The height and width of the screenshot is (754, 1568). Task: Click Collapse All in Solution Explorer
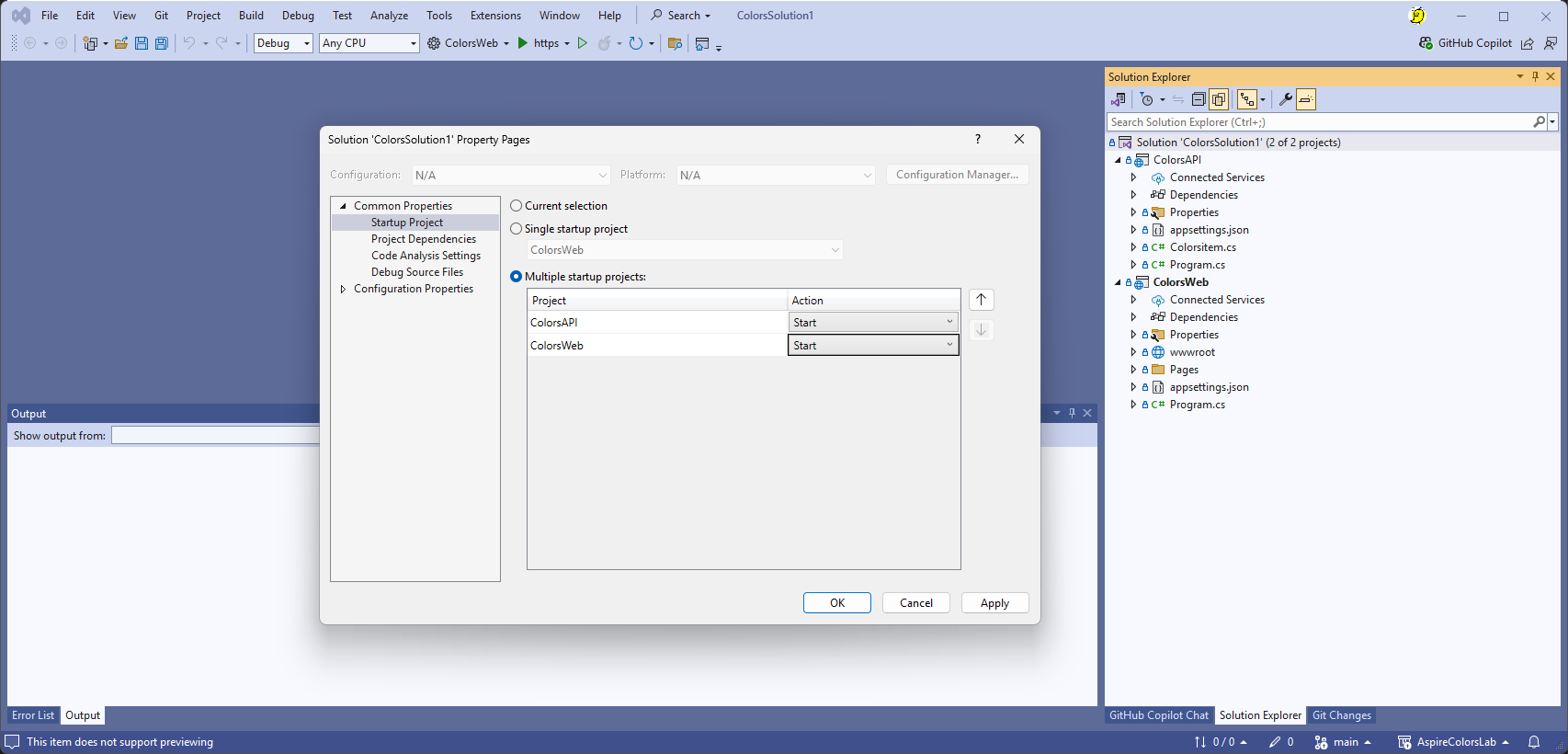[1199, 99]
